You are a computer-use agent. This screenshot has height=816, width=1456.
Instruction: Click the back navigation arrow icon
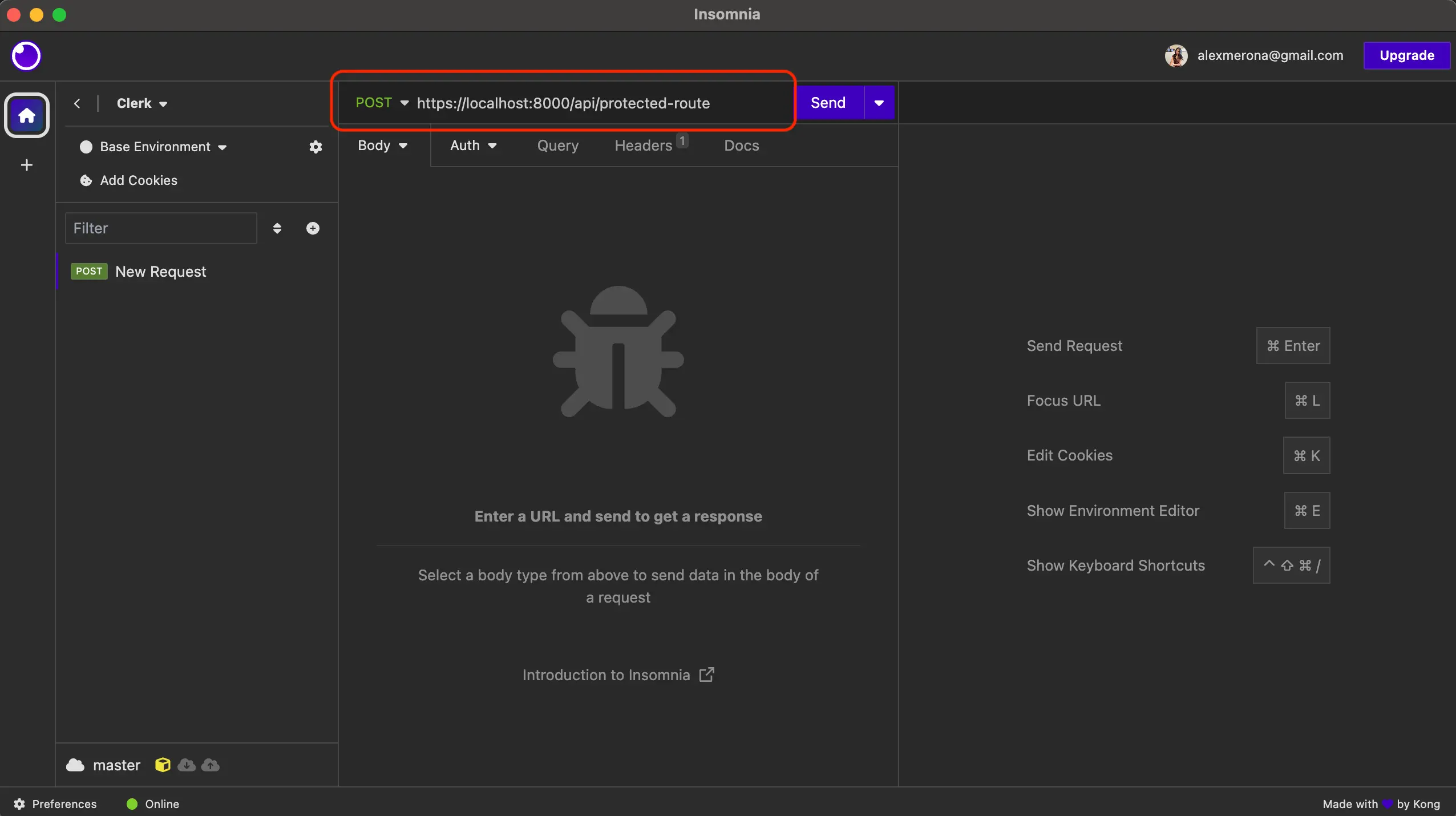point(79,103)
